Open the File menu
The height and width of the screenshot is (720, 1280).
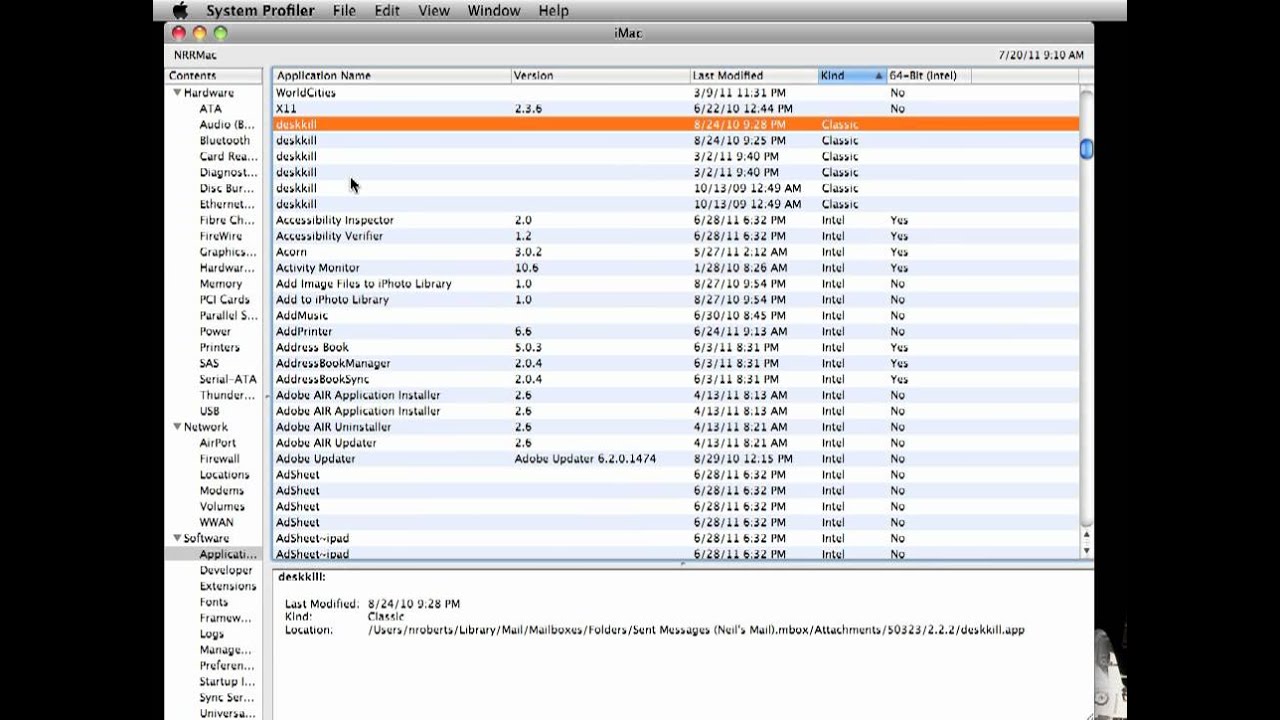pos(344,10)
